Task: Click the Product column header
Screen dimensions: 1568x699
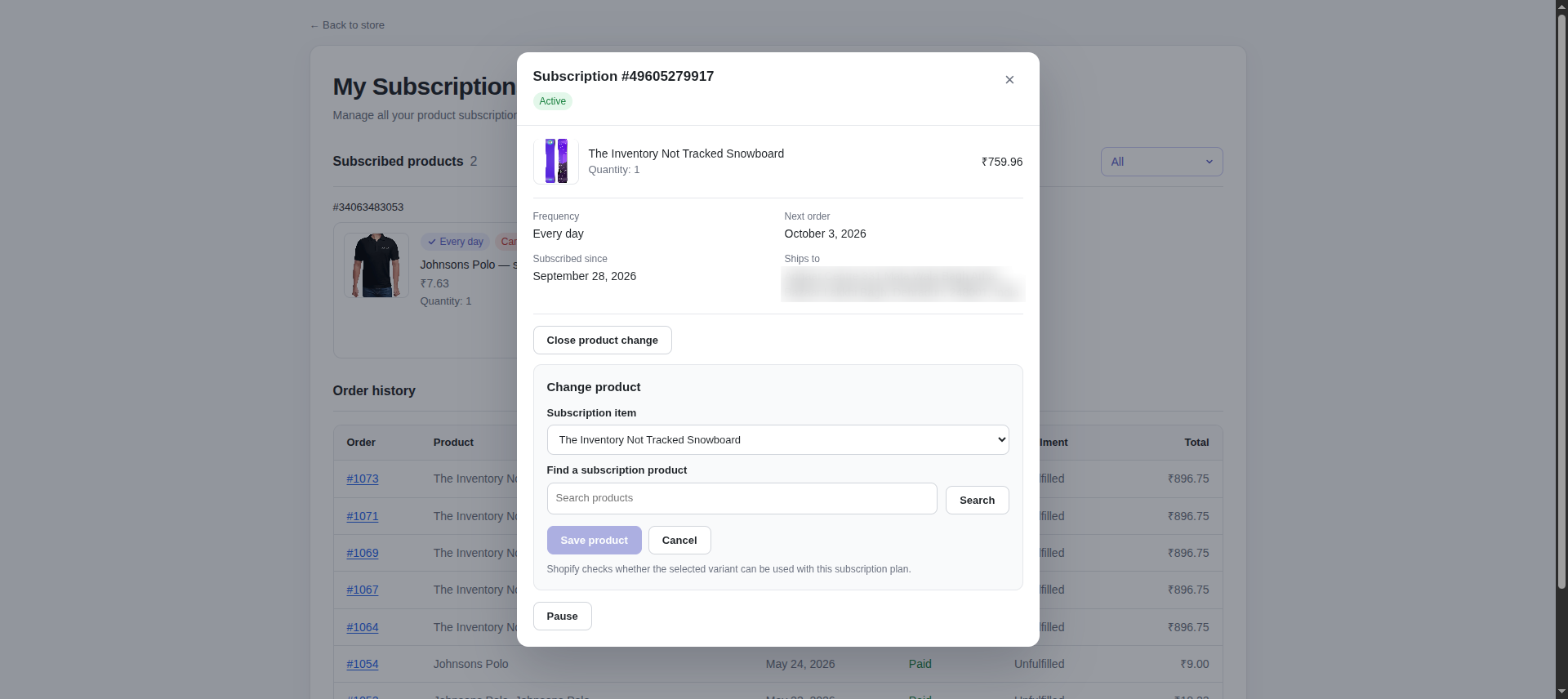Action: 453,443
